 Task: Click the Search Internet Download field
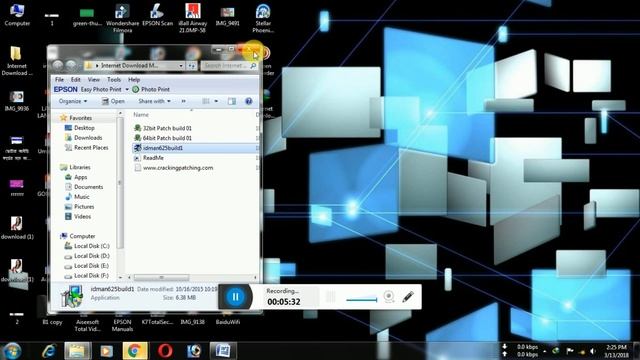point(229,65)
